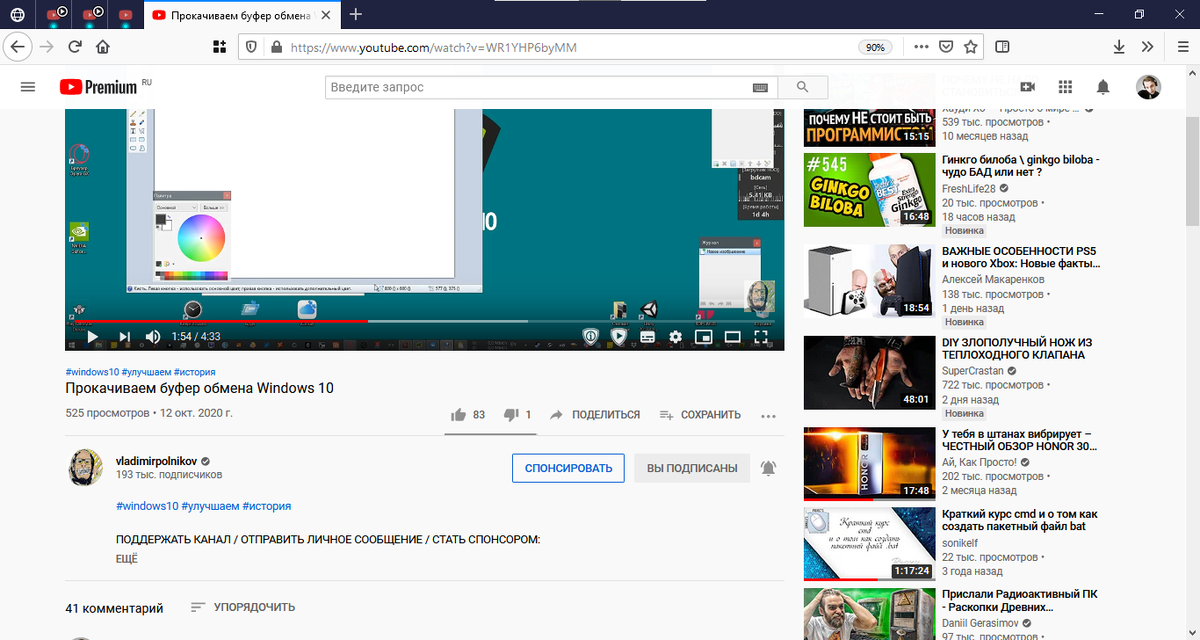Toggle subtitles in the player
The image size is (1200, 640).
[647, 337]
